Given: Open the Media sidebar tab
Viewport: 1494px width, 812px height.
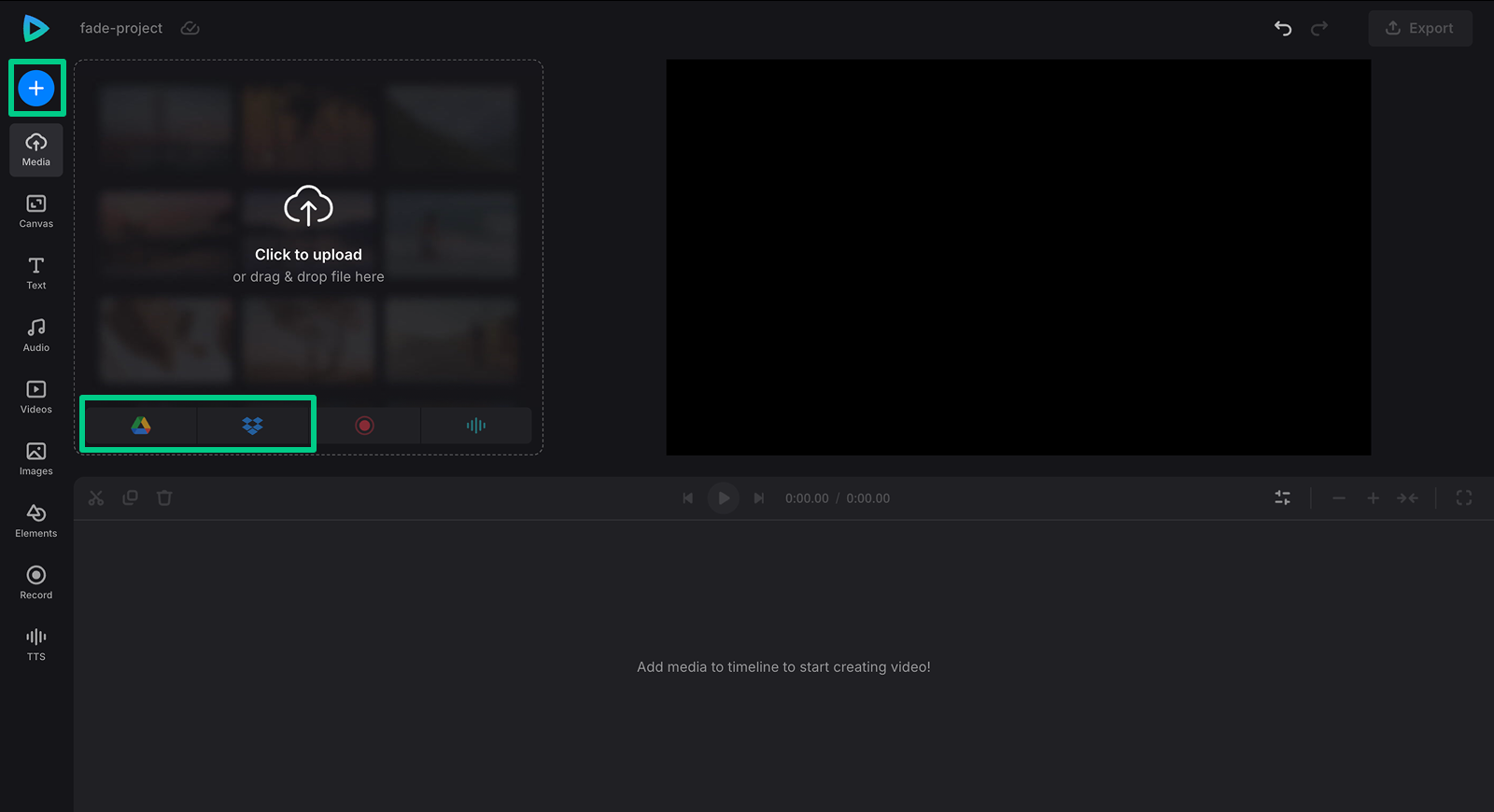Looking at the screenshot, I should pyautogui.click(x=36, y=150).
